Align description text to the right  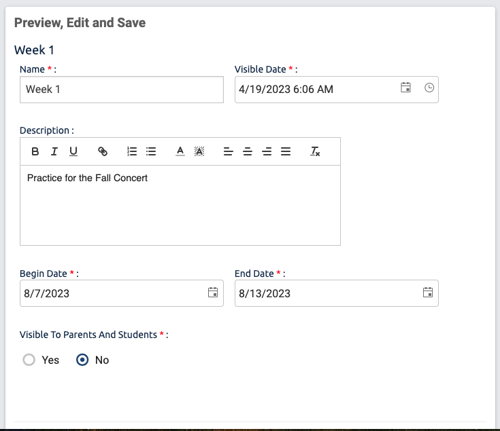(267, 152)
